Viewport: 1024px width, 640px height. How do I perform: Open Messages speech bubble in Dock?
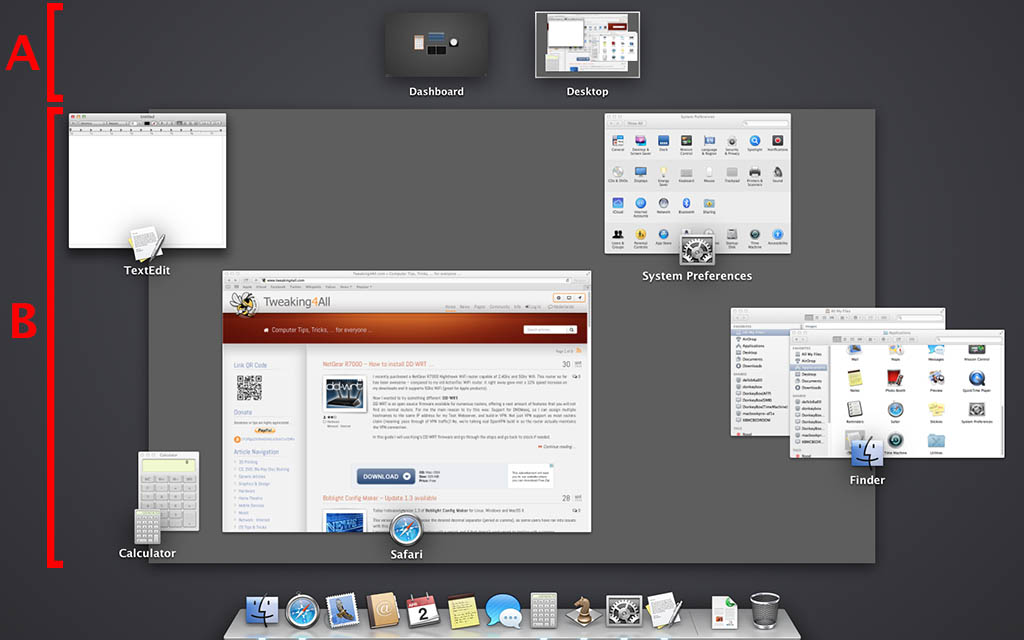[504, 612]
